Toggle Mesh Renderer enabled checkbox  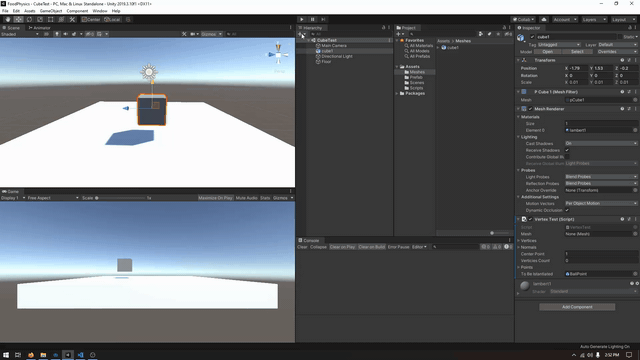click(531, 109)
